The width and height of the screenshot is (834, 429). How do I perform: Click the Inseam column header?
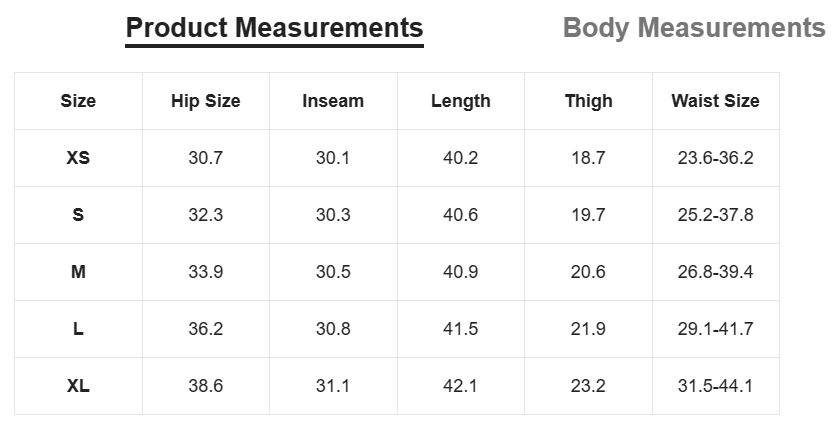pyautogui.click(x=333, y=101)
